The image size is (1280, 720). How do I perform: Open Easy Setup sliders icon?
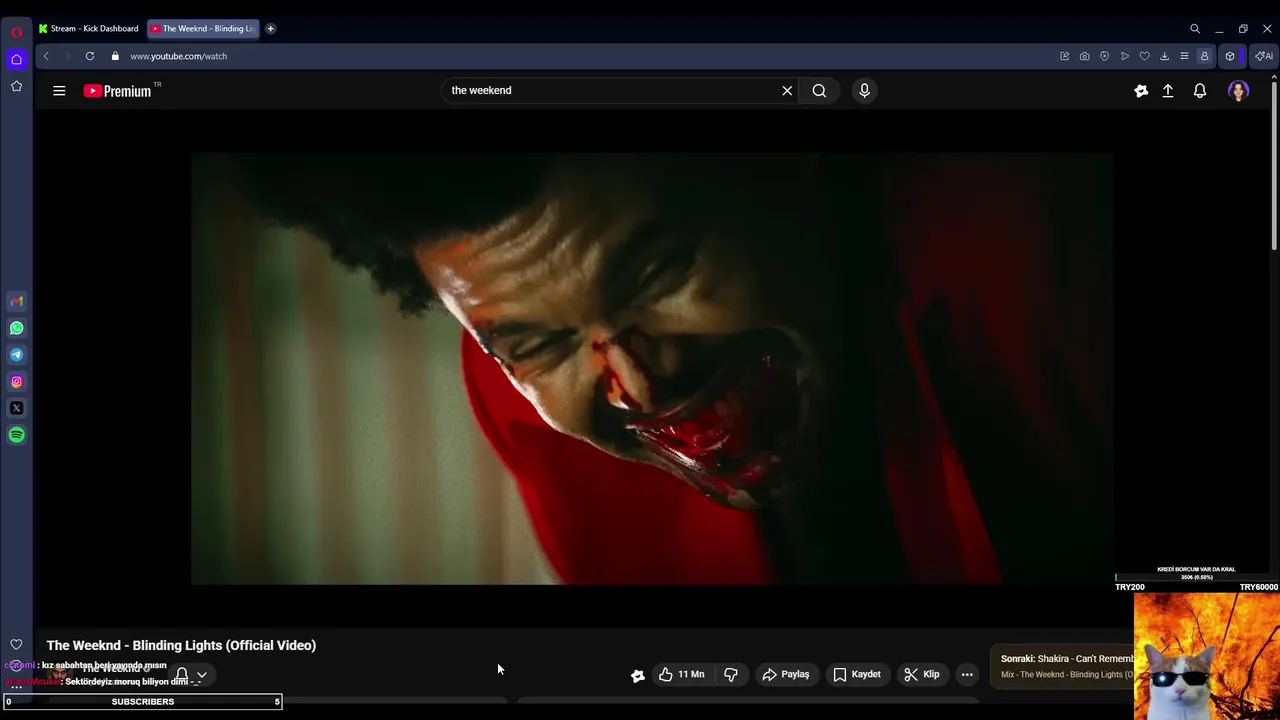(1184, 56)
